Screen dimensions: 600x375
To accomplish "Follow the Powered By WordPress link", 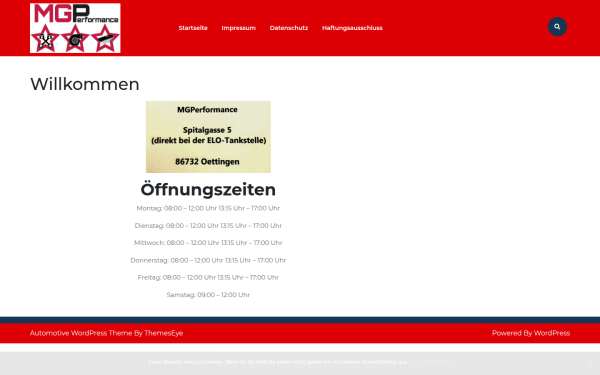I will point(531,333).
